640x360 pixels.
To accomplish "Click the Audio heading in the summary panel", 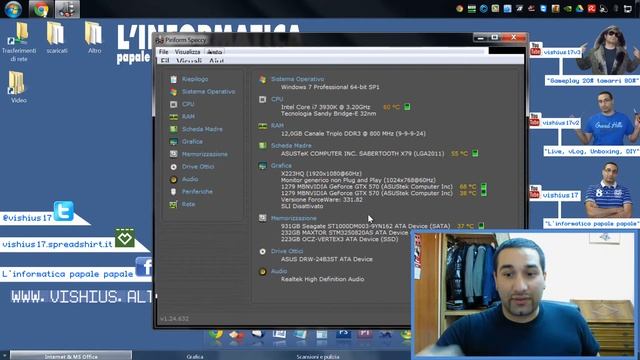I will pyautogui.click(x=279, y=271).
